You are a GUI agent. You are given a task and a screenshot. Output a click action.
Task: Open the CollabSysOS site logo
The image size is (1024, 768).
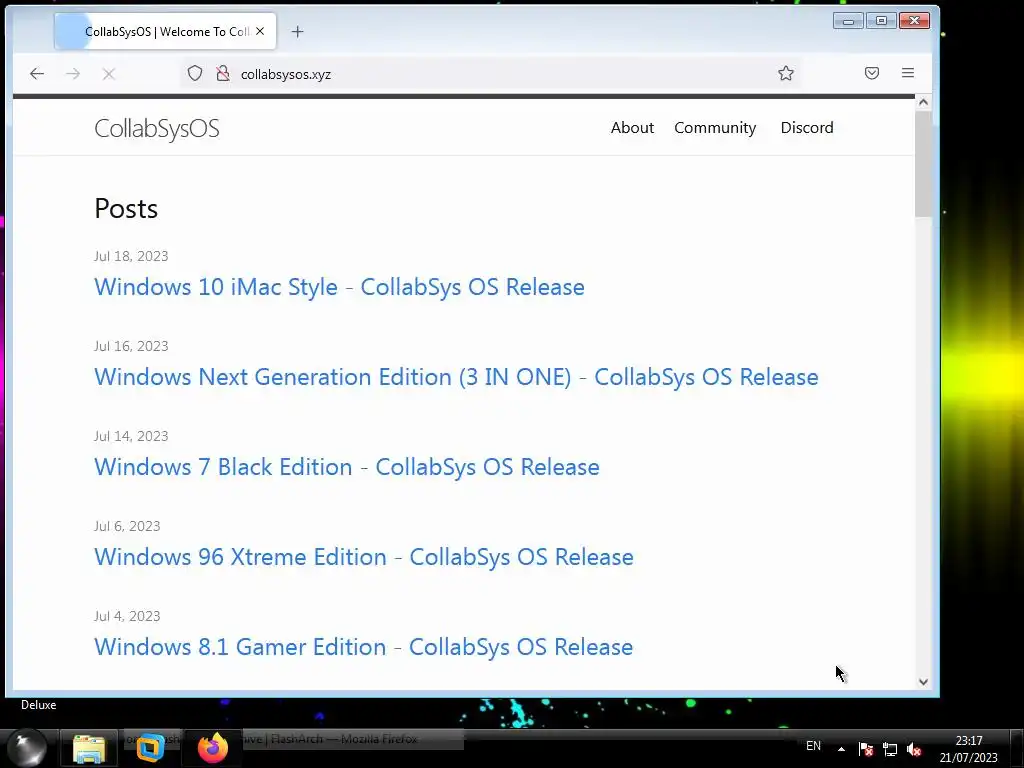[x=157, y=129]
